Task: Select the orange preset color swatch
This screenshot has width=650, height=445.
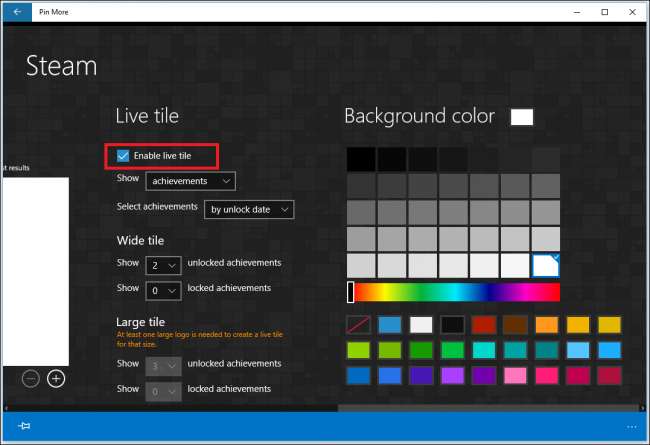Action: pos(546,326)
